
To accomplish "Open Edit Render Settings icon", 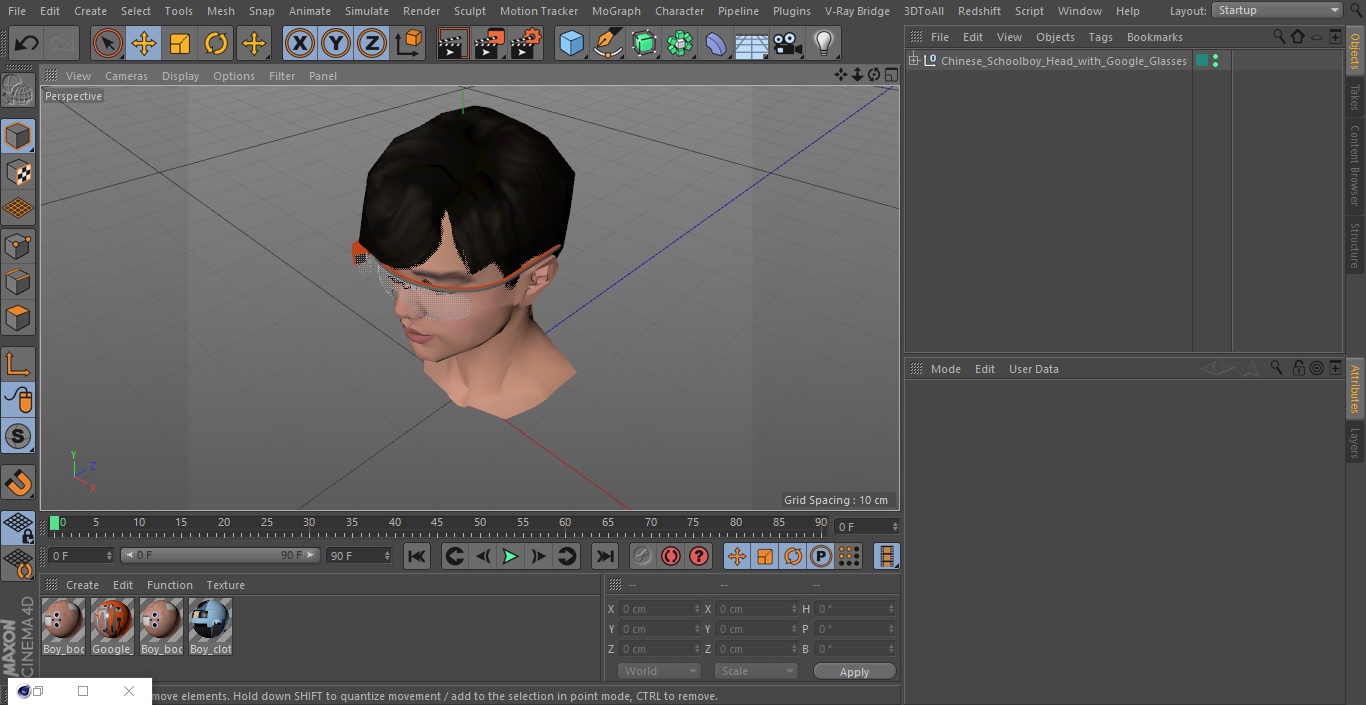I will pos(526,43).
